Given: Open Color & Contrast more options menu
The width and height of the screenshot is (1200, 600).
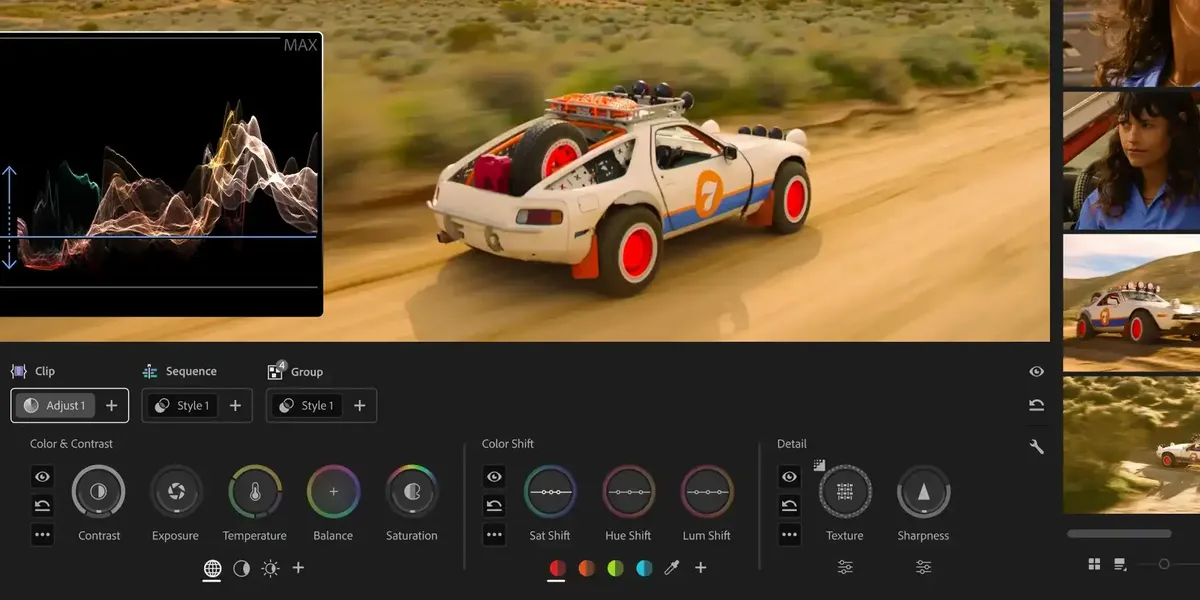Looking at the screenshot, I should pyautogui.click(x=42, y=535).
